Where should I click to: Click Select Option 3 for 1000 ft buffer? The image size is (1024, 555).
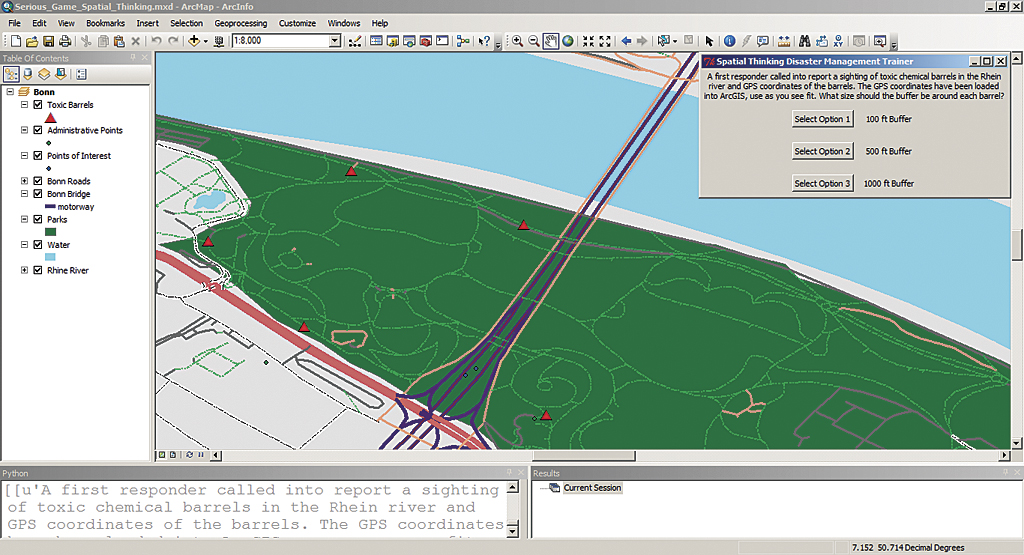click(822, 183)
